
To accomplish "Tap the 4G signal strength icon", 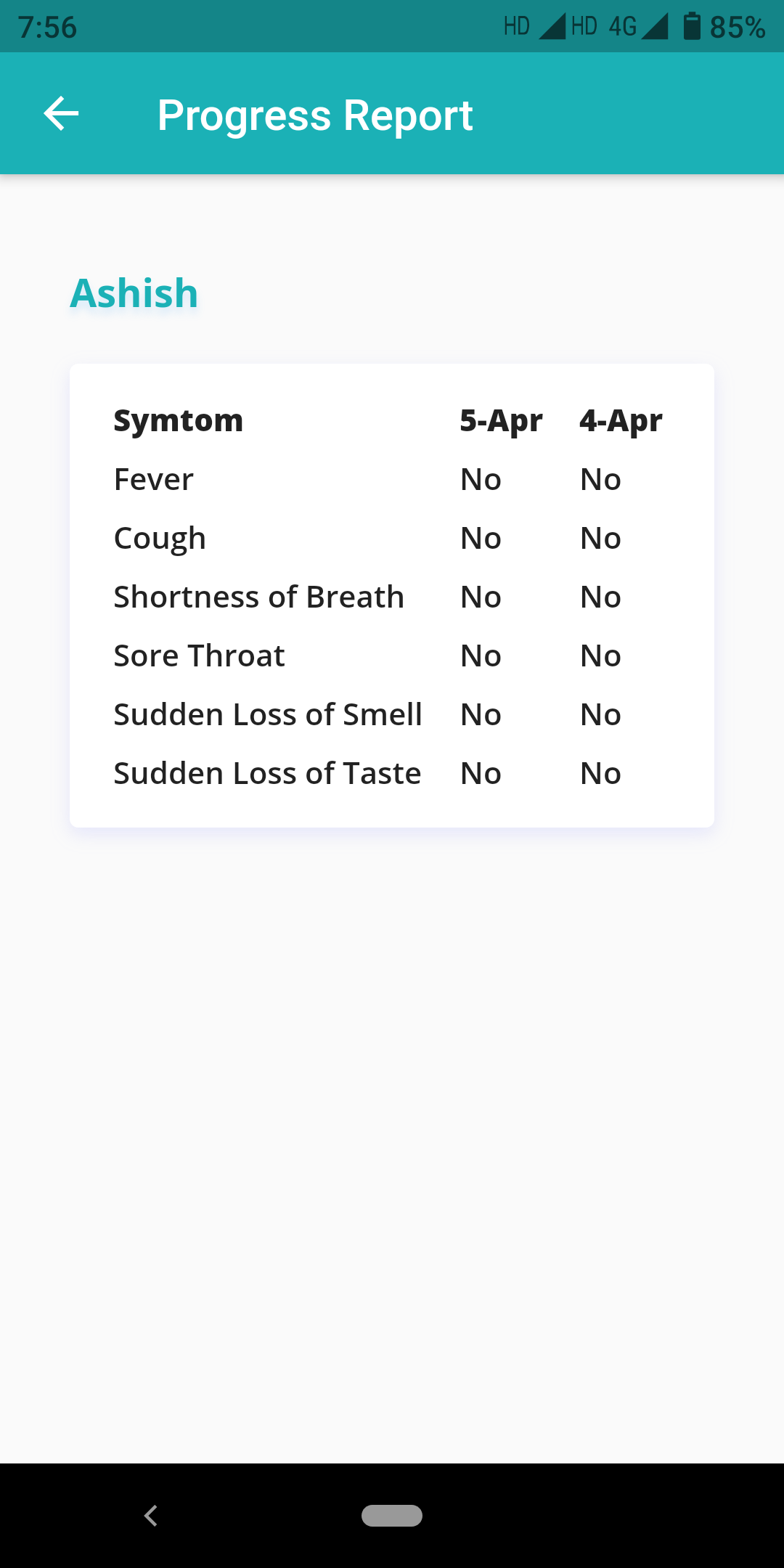I will [x=654, y=26].
